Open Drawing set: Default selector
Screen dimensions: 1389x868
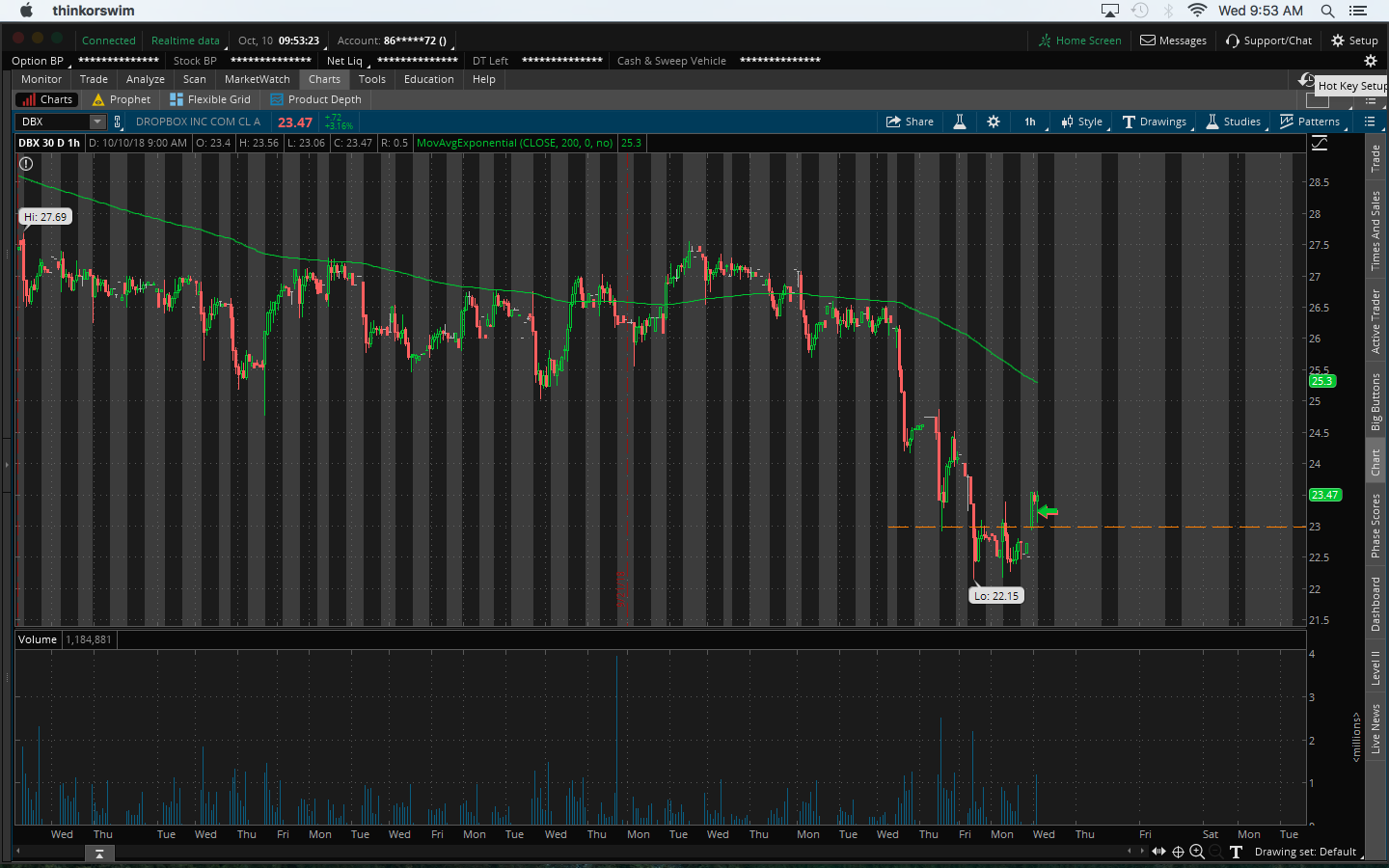point(1307,852)
